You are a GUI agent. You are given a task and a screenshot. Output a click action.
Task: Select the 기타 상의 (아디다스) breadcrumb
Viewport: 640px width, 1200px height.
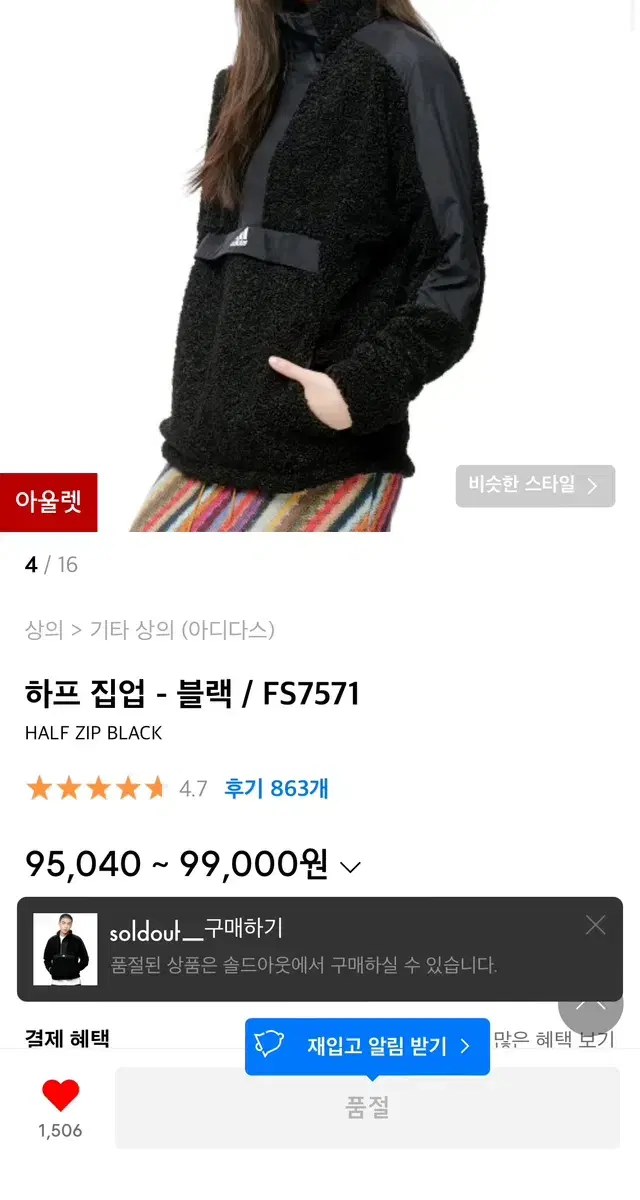click(182, 630)
